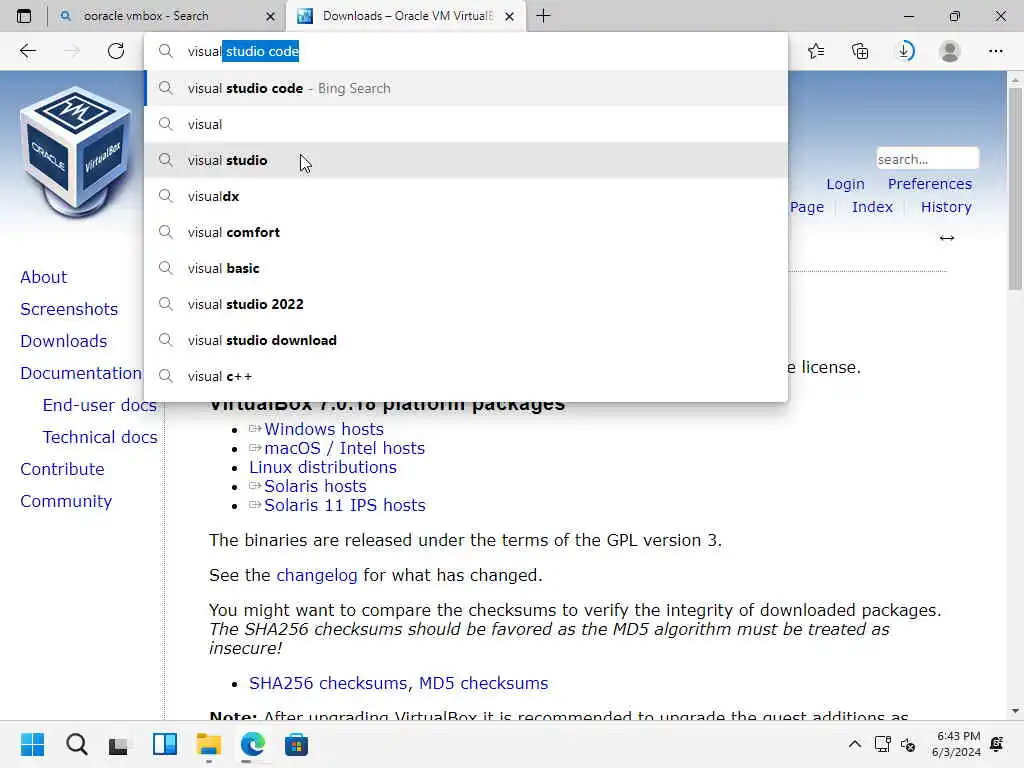Open the Windows Start button

[32, 744]
